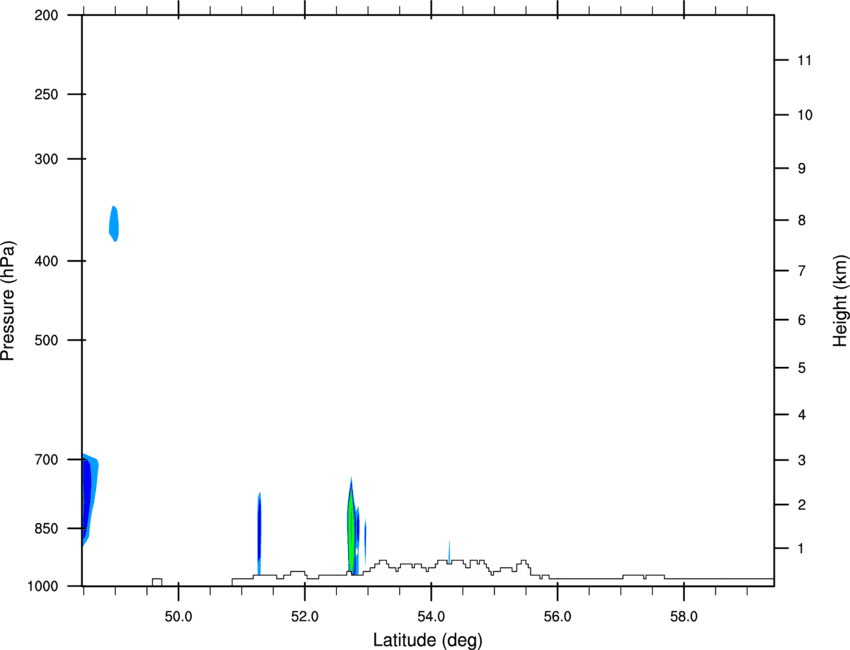Click the 850 pressure tick label

click(46, 528)
